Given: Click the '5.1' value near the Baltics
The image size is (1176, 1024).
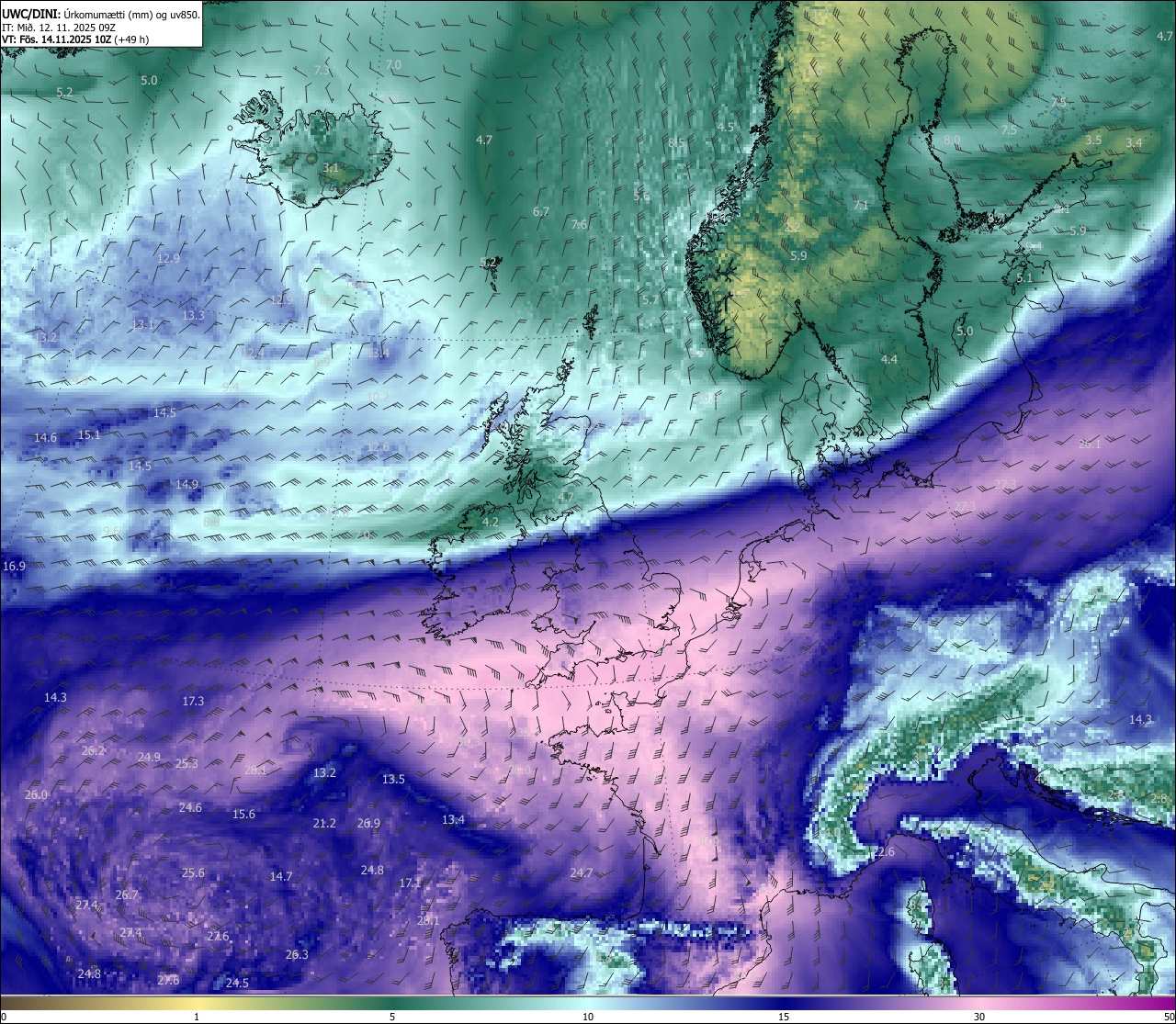Looking at the screenshot, I should (x=1024, y=278).
